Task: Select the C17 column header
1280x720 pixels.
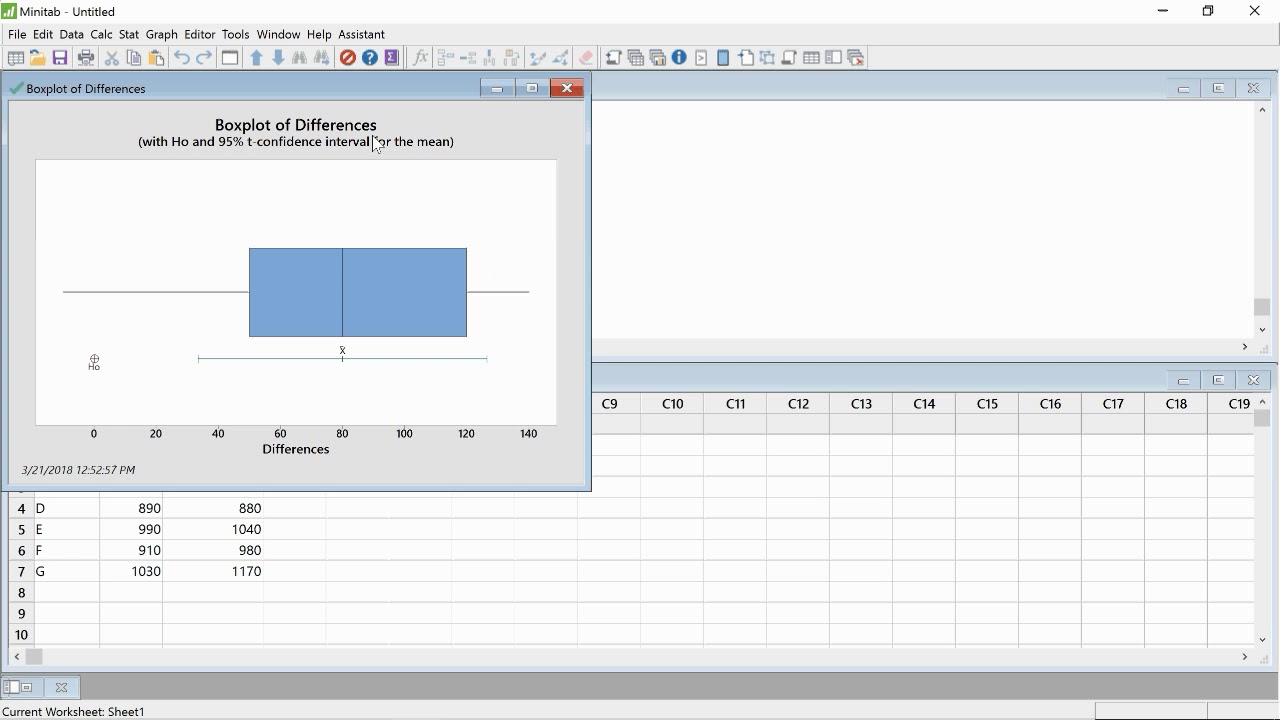Action: tap(1113, 404)
